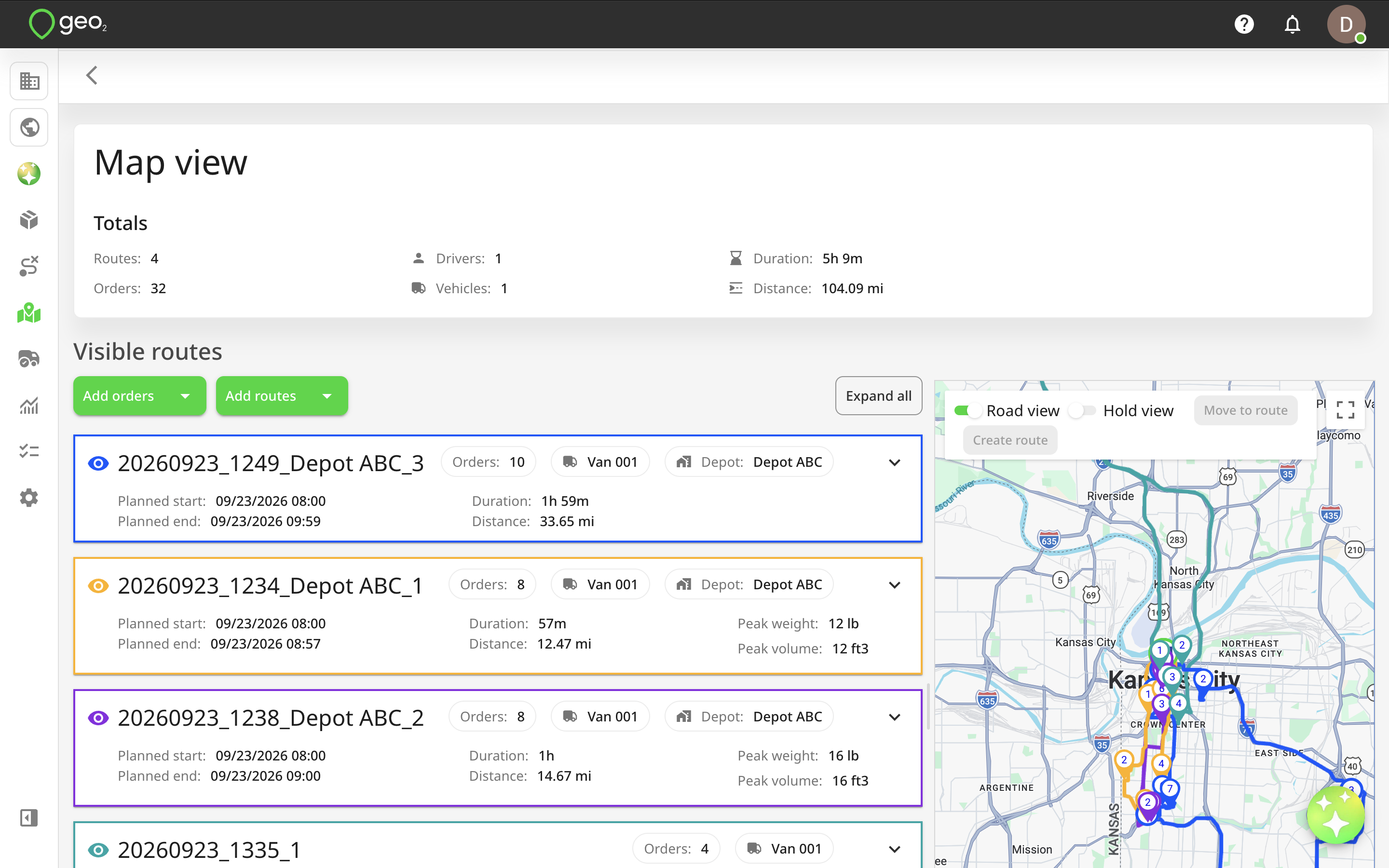The image size is (1389, 868).
Task: Open the delivery truck sidebar icon
Action: pos(29,359)
